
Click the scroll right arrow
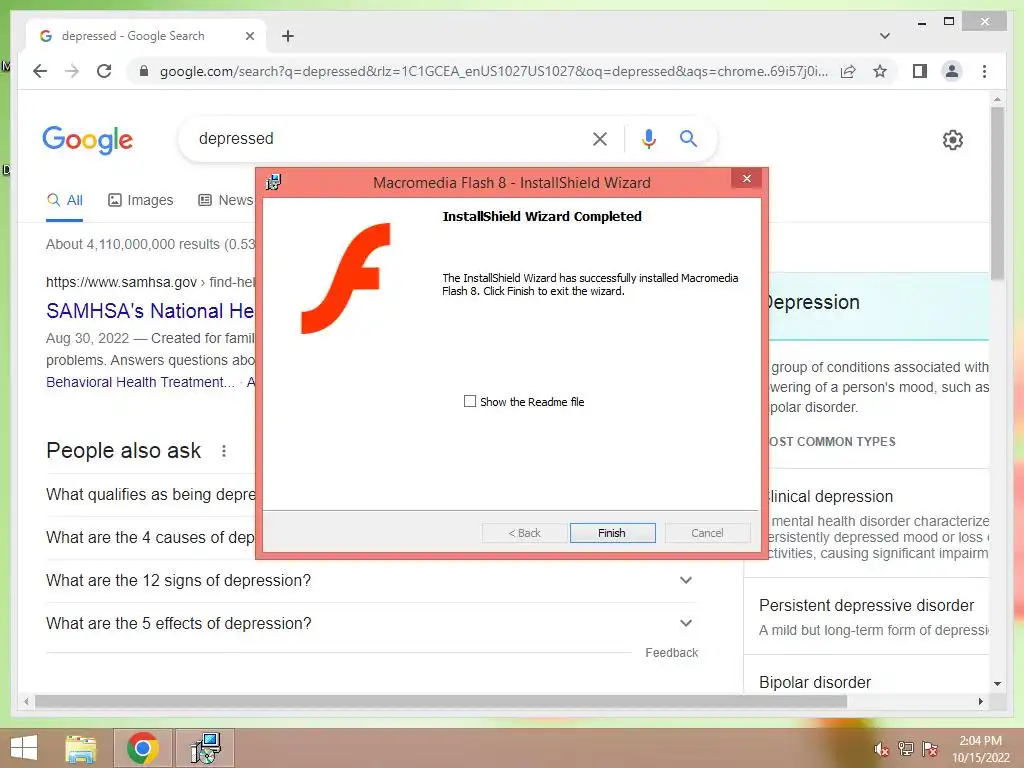coord(980,701)
